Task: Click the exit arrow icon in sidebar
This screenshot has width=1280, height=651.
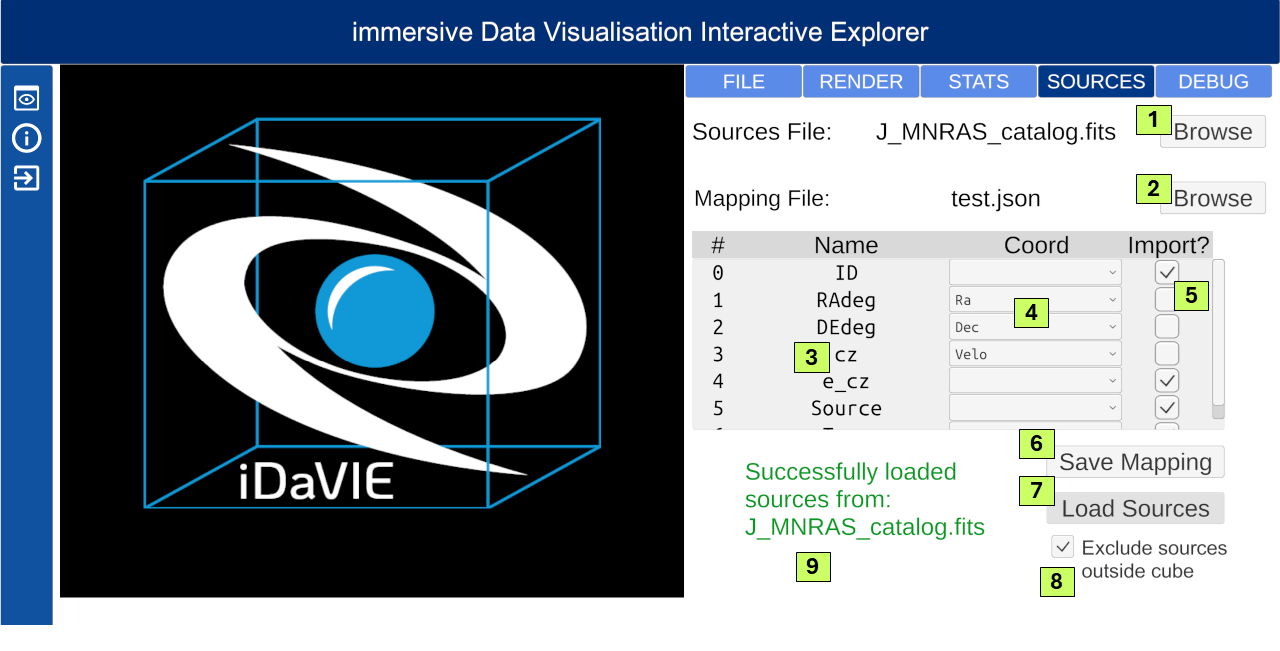Action: pyautogui.click(x=26, y=179)
